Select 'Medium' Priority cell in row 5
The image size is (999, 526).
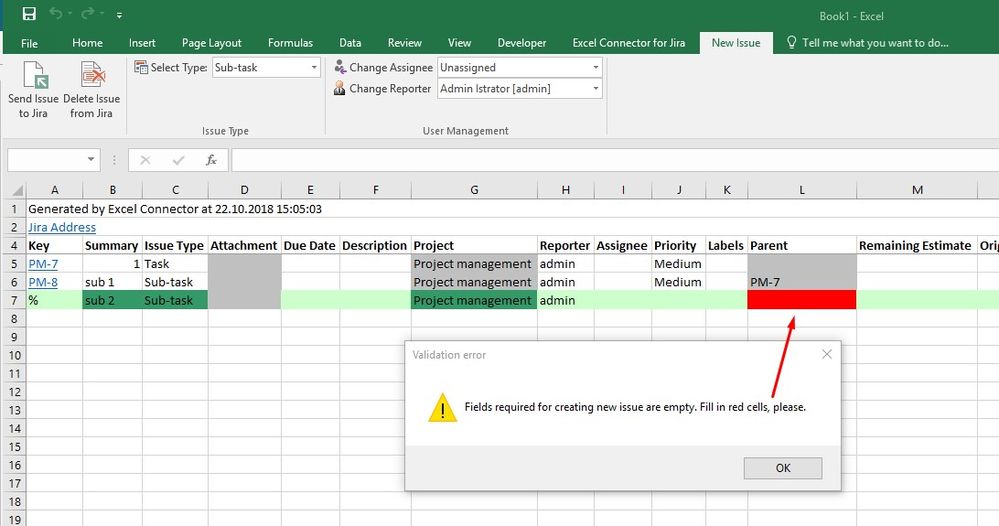click(678, 264)
